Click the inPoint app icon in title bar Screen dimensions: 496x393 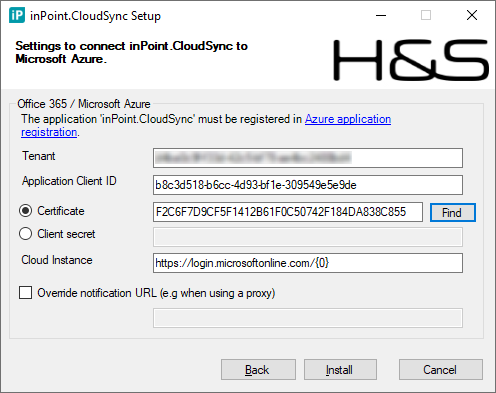(x=17, y=15)
